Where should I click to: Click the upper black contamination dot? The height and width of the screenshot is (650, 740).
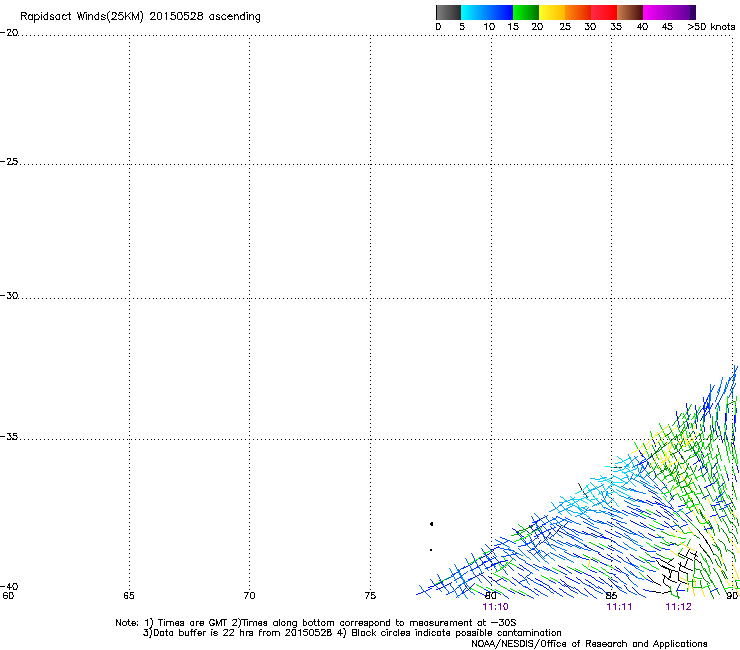431,524
